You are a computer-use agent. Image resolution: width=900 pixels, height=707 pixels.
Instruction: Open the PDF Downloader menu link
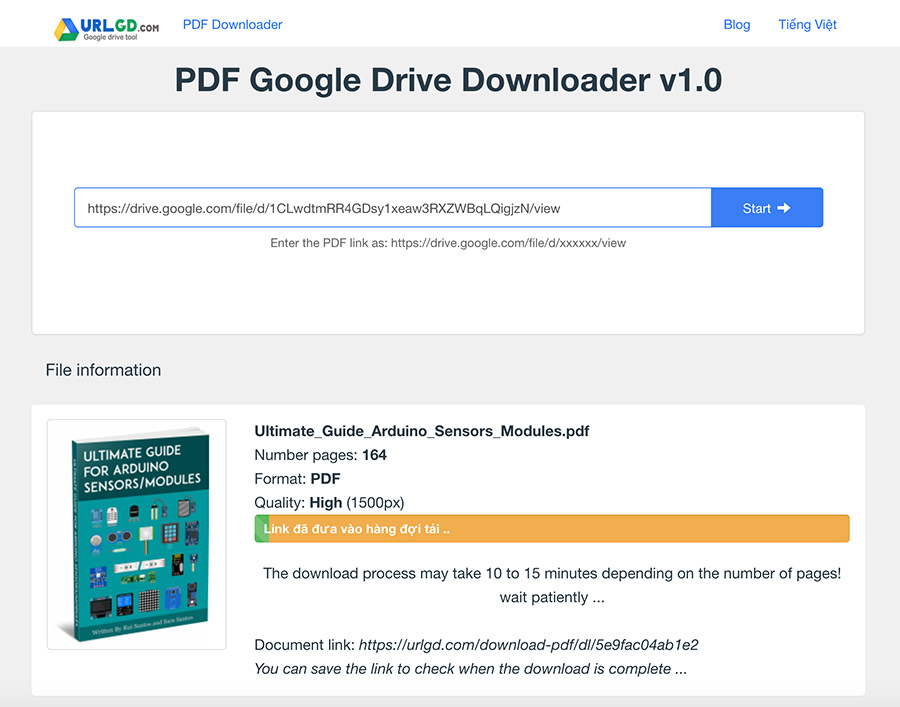click(x=232, y=25)
